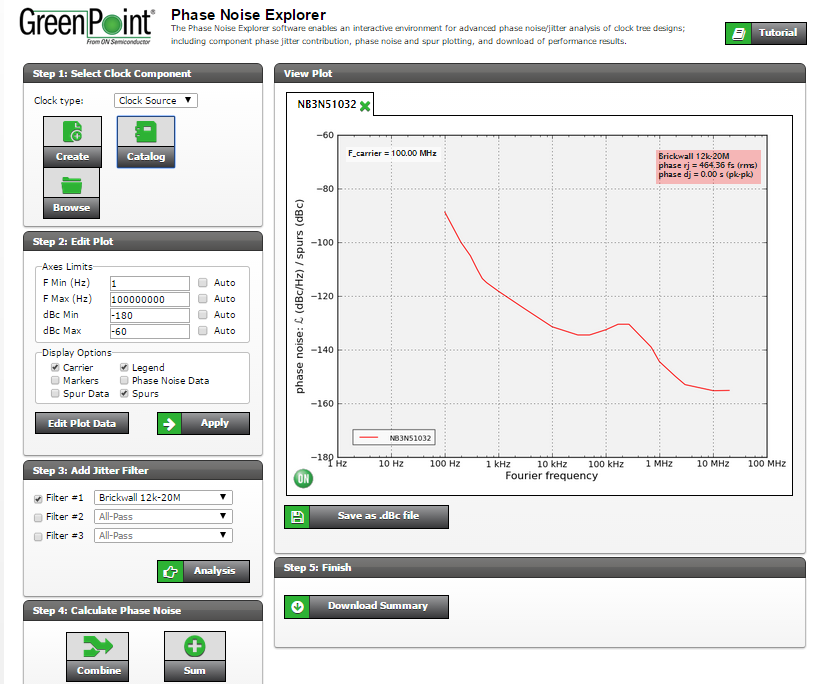This screenshot has height=684, width=817.
Task: Select the Create clock component icon
Action: click(71, 131)
